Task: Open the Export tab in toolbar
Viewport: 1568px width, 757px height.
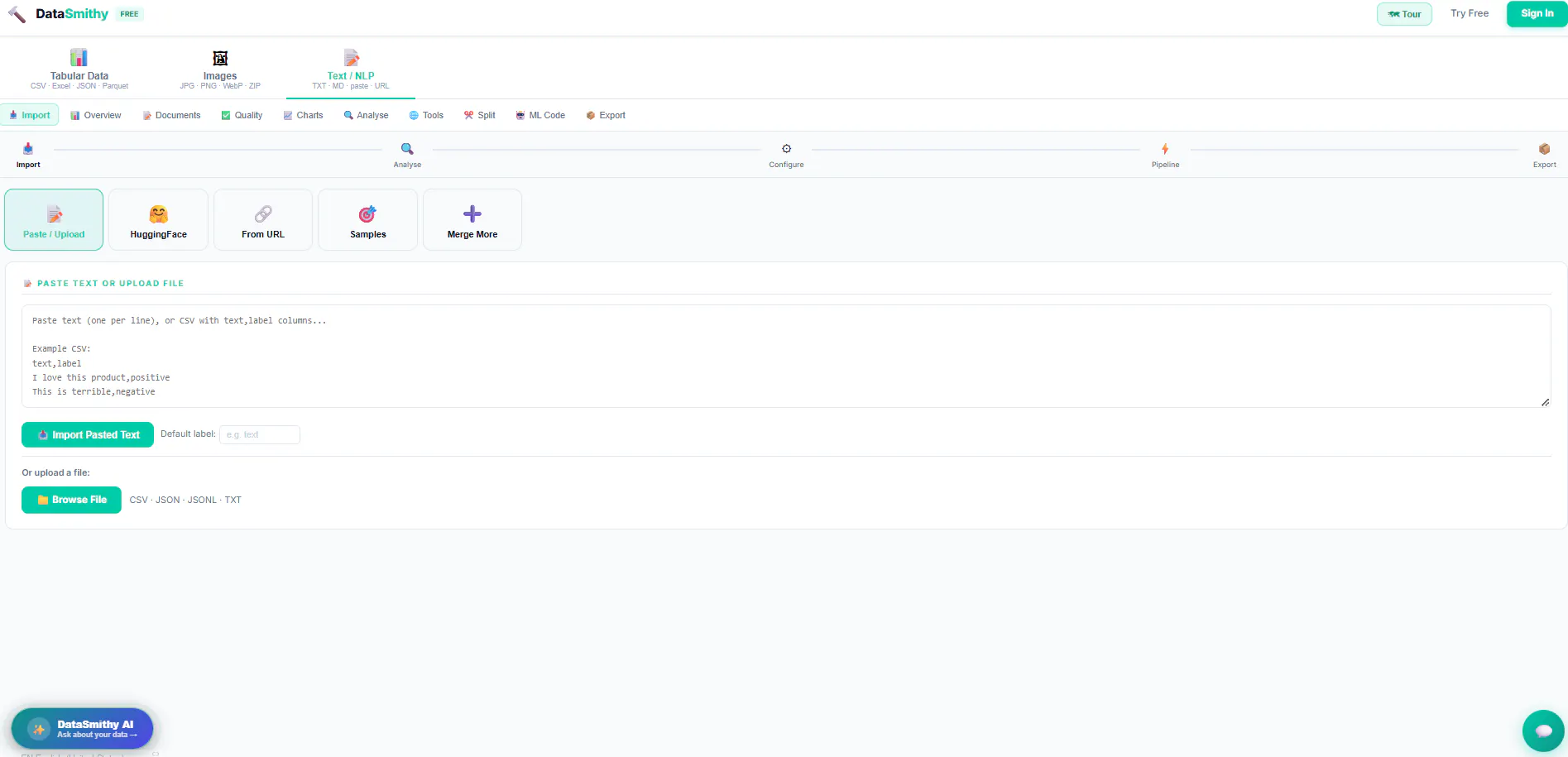Action: point(606,115)
